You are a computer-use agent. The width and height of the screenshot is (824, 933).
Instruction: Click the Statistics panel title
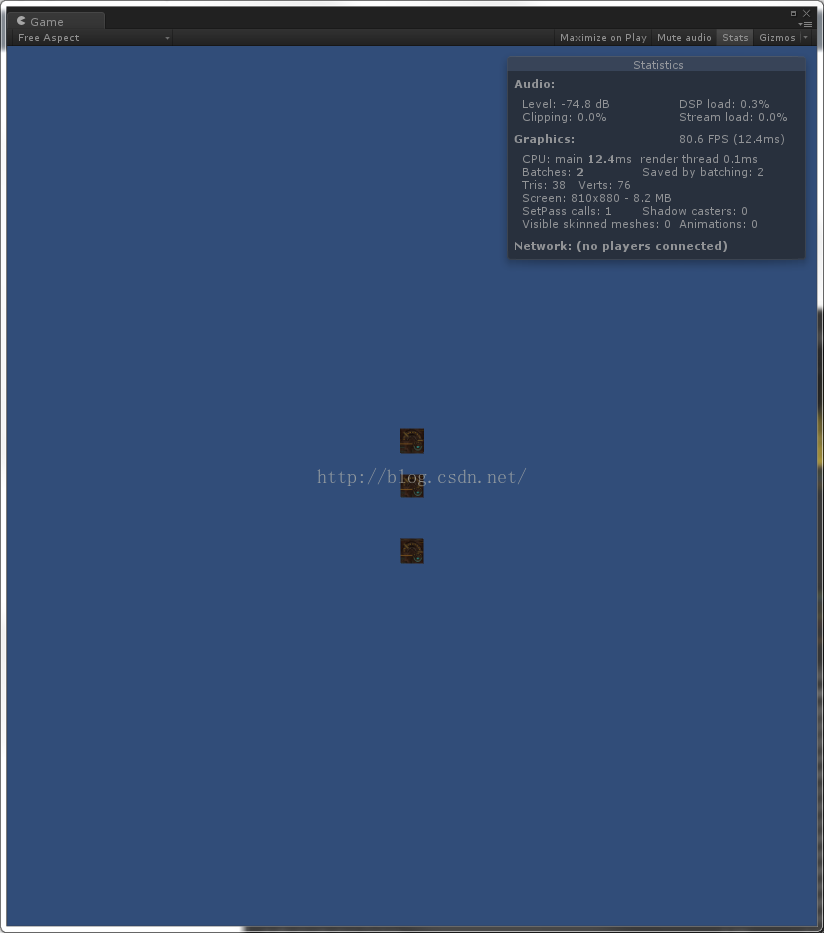point(658,65)
